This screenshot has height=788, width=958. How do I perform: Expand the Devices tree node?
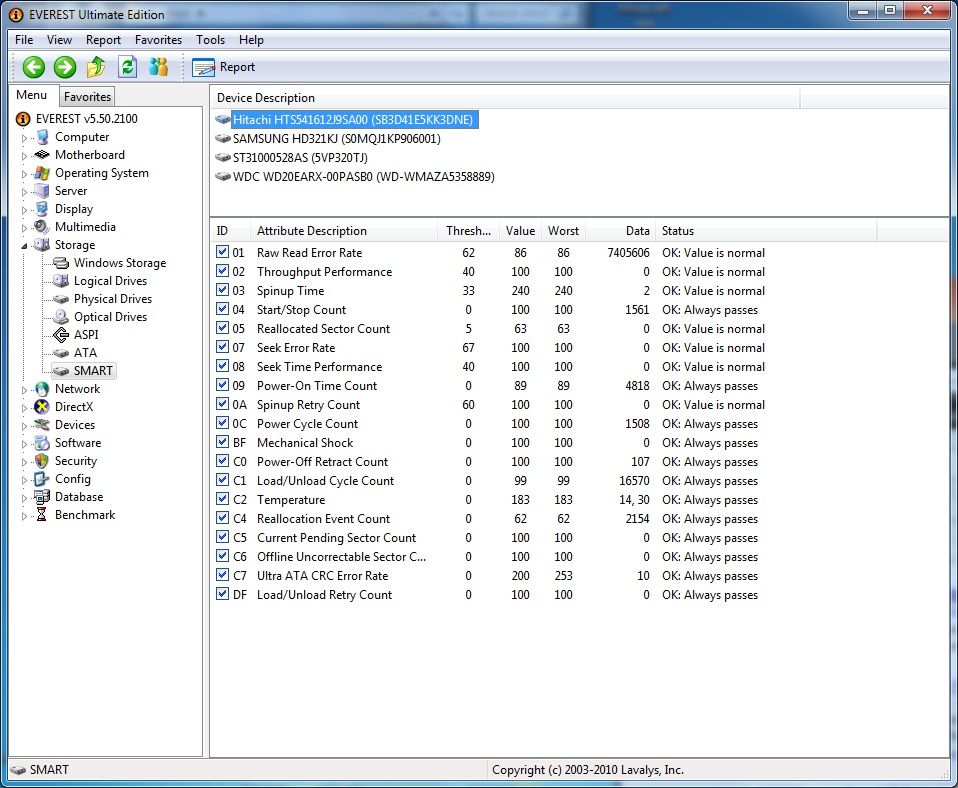pos(24,426)
